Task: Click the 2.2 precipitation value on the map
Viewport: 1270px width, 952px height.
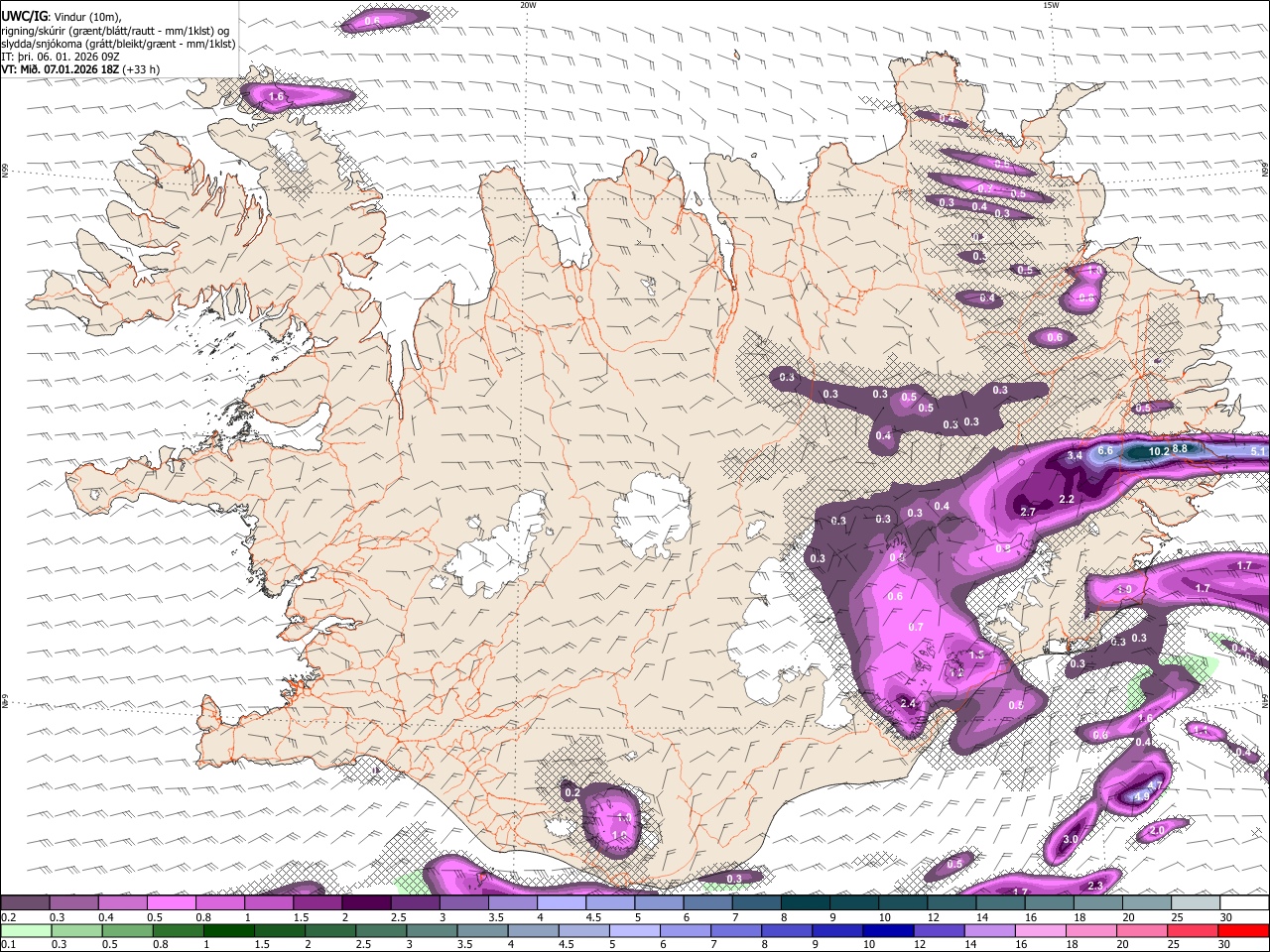Action: [x=1067, y=499]
